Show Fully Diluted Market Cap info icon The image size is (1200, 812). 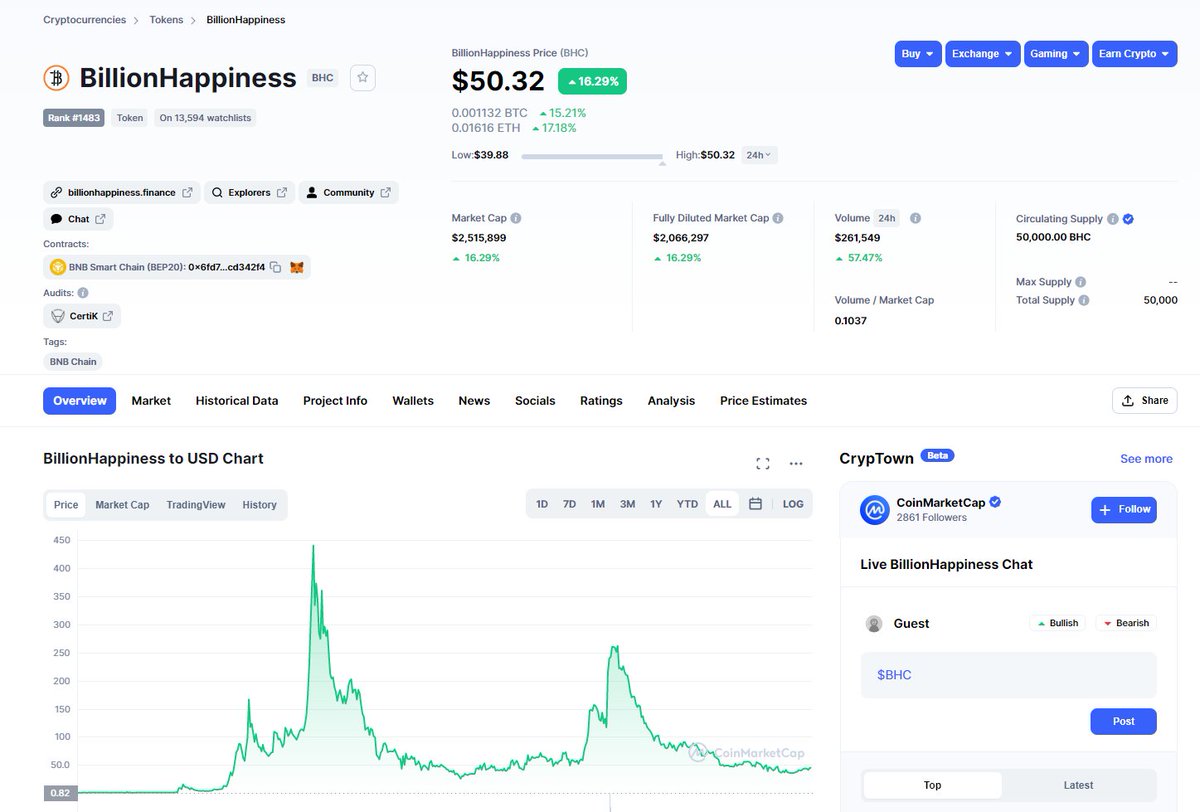tap(778, 218)
